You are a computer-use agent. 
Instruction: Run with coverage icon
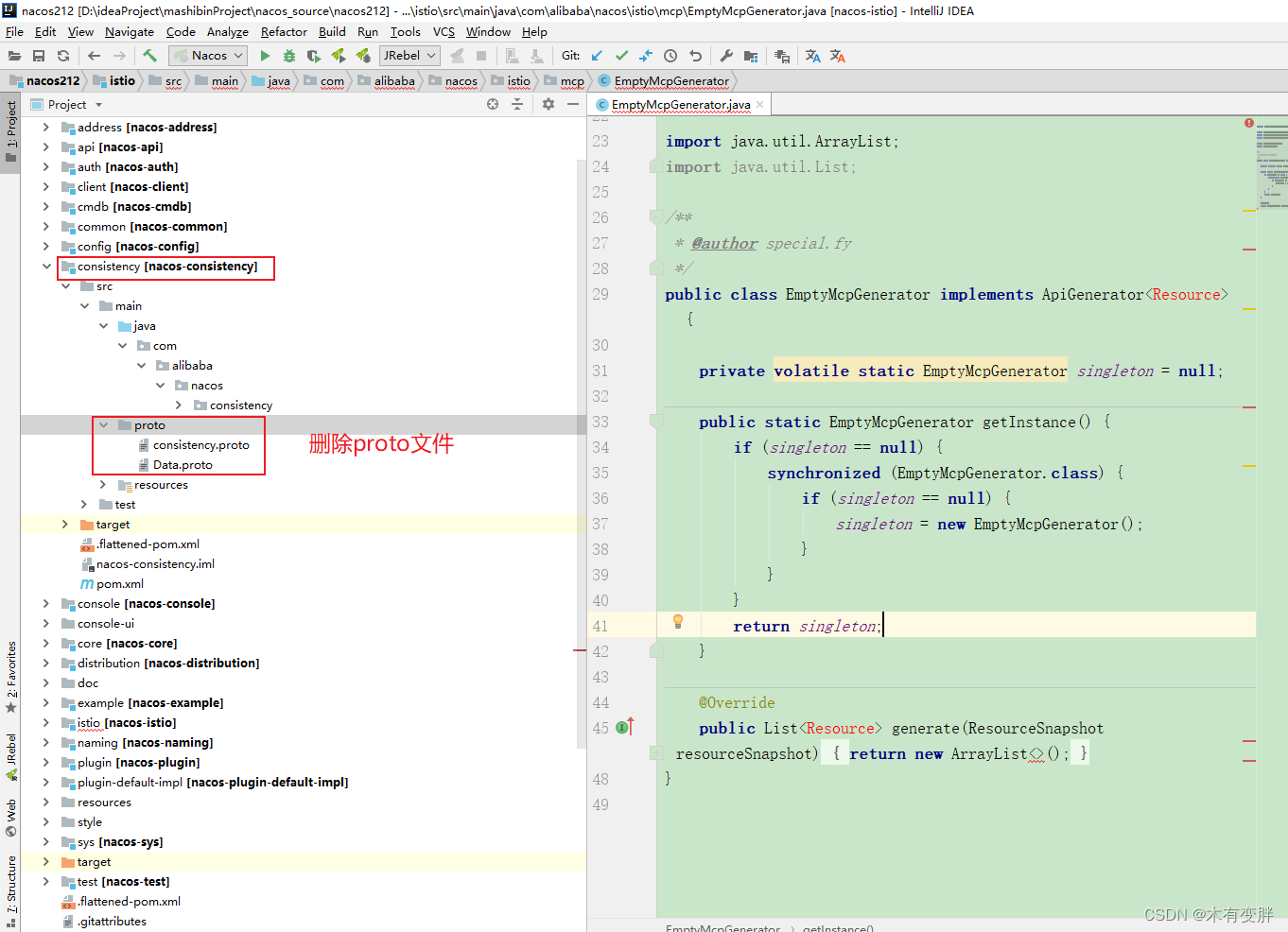pos(314,56)
